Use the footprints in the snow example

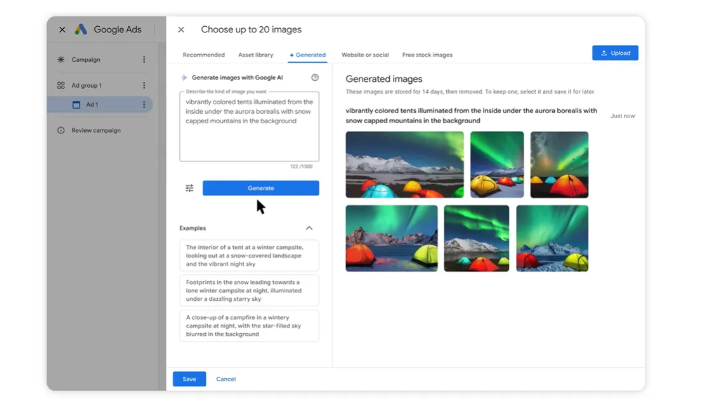[x=249, y=291]
